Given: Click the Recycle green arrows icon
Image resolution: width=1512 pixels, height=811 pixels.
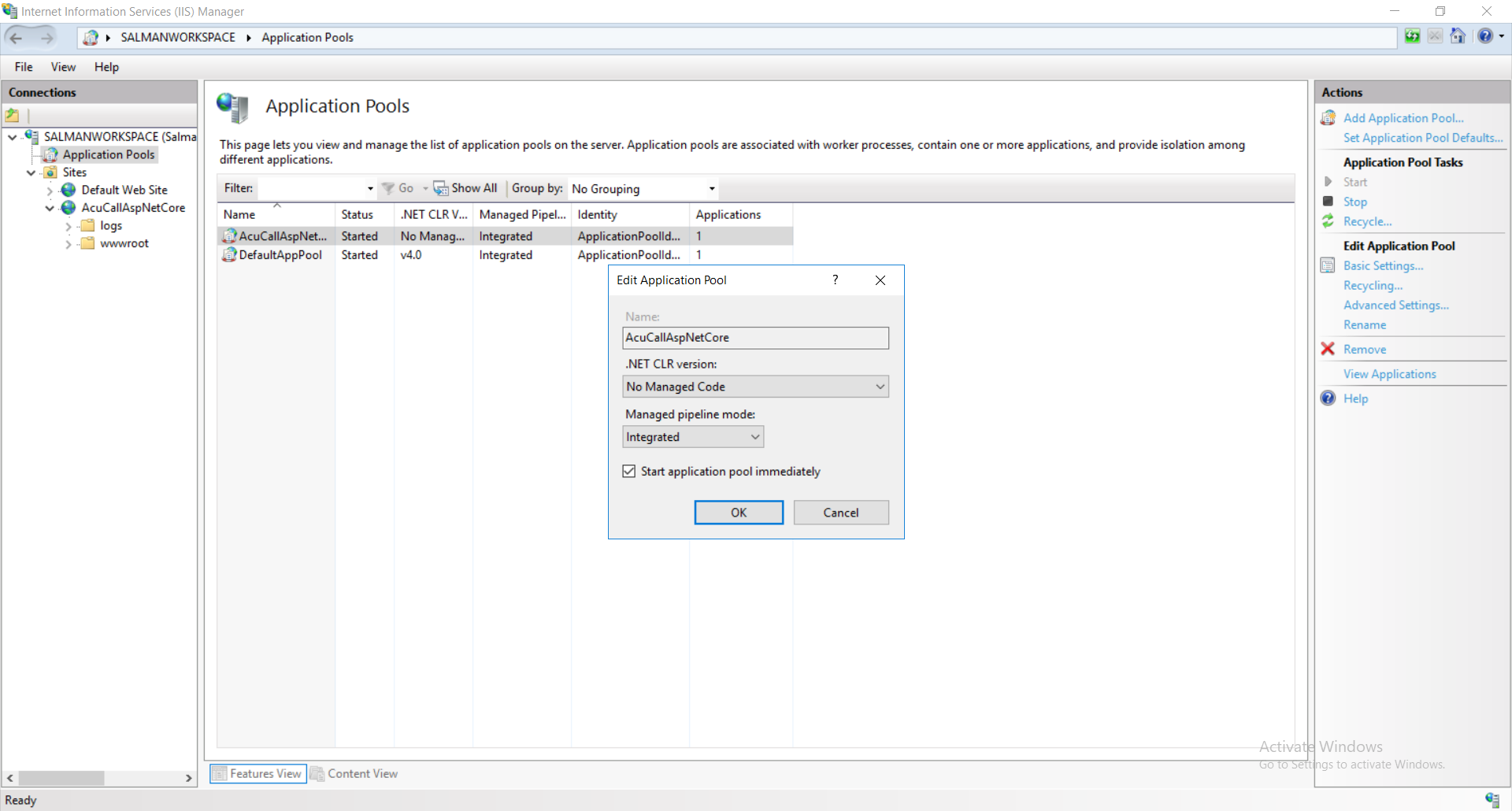Looking at the screenshot, I should pyautogui.click(x=1328, y=221).
